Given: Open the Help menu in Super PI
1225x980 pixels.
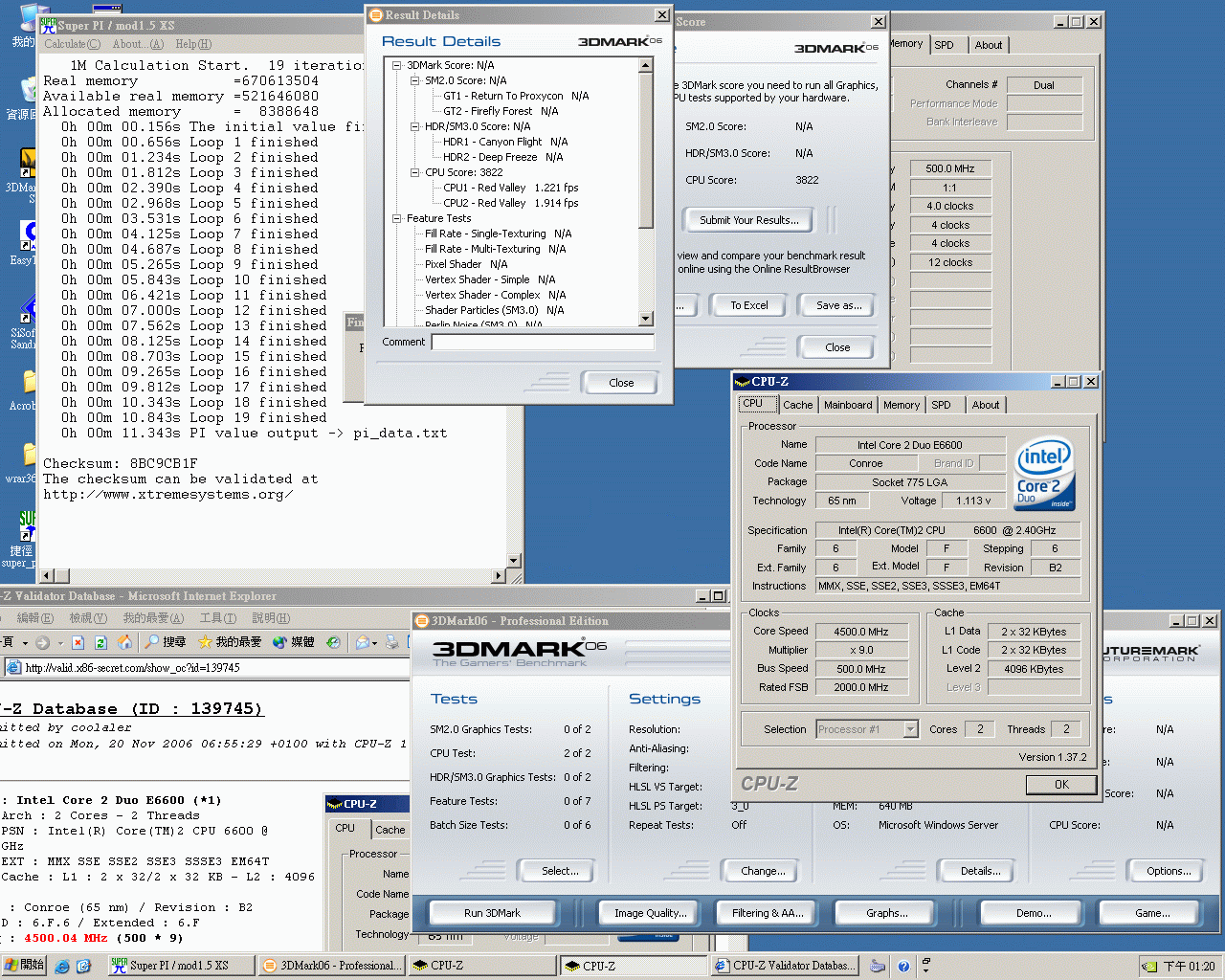Looking at the screenshot, I should [193, 44].
